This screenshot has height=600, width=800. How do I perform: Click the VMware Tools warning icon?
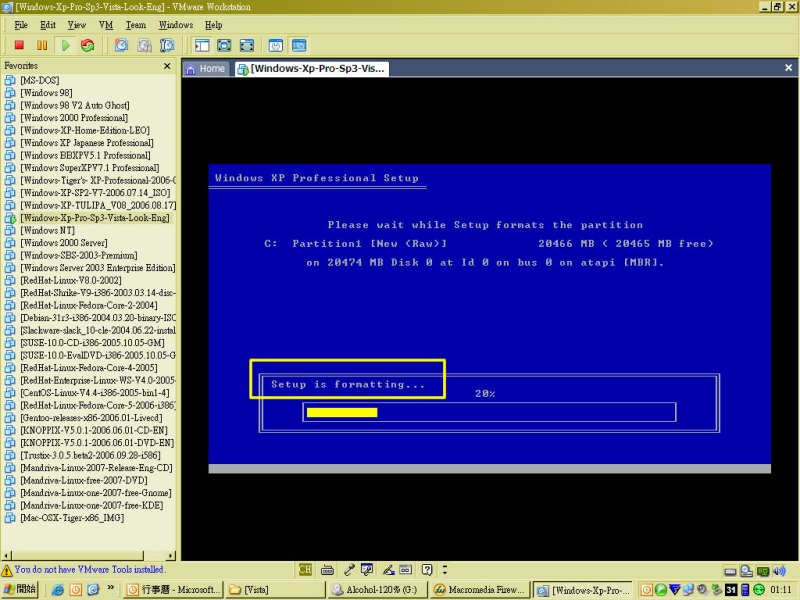(x=7, y=570)
